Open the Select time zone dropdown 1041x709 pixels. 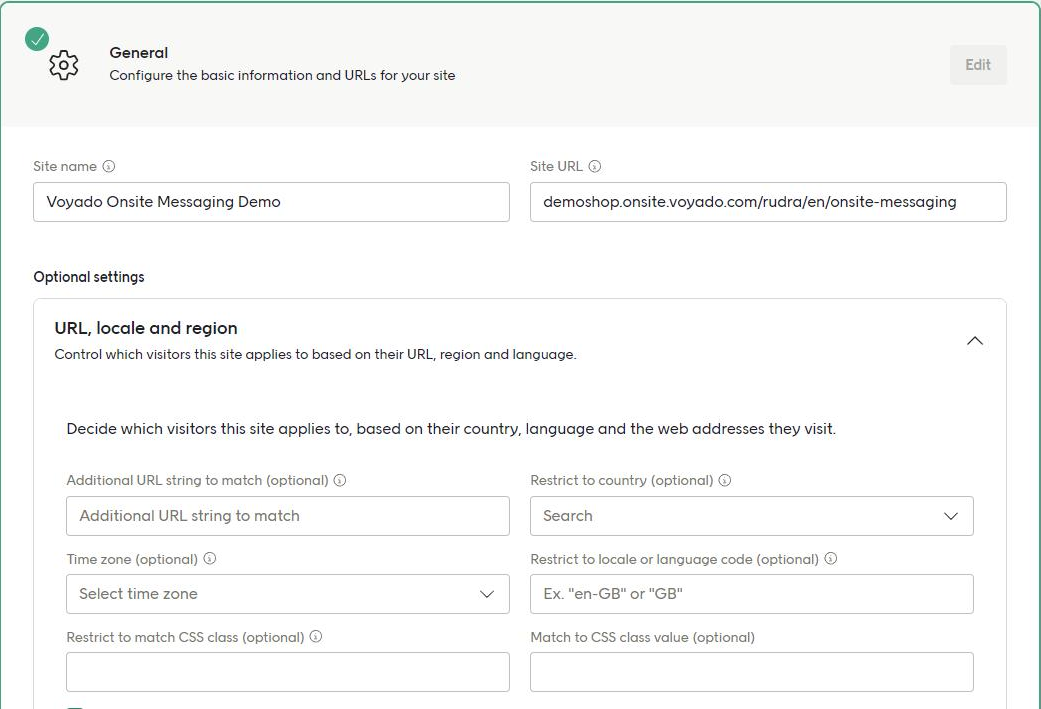coord(287,593)
